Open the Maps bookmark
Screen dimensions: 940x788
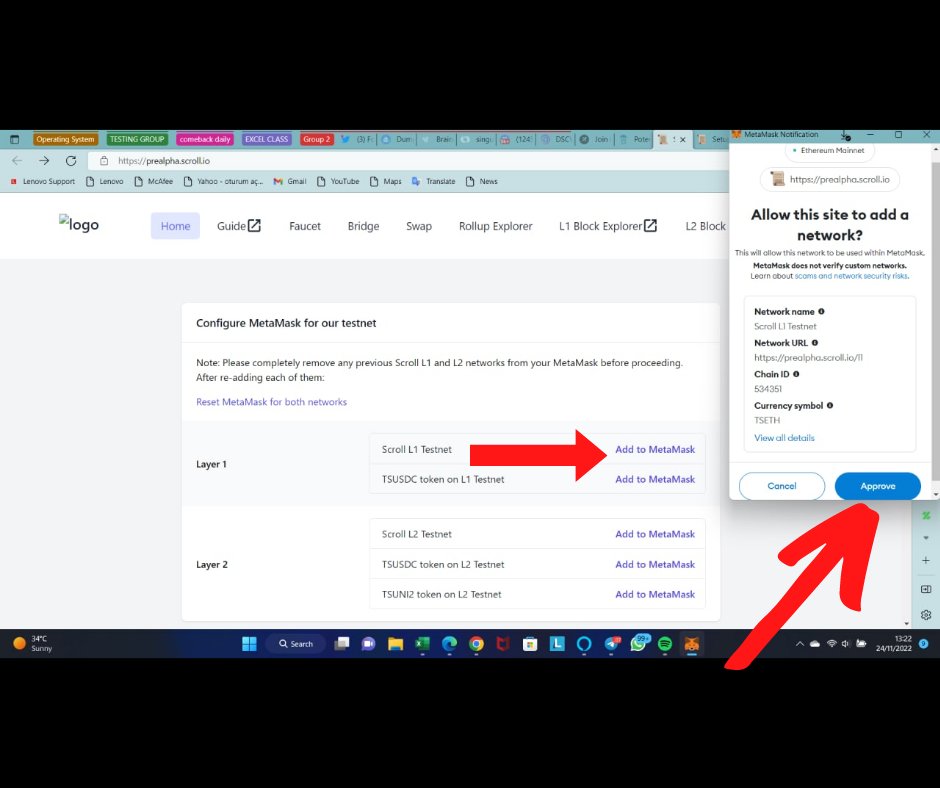(x=386, y=181)
